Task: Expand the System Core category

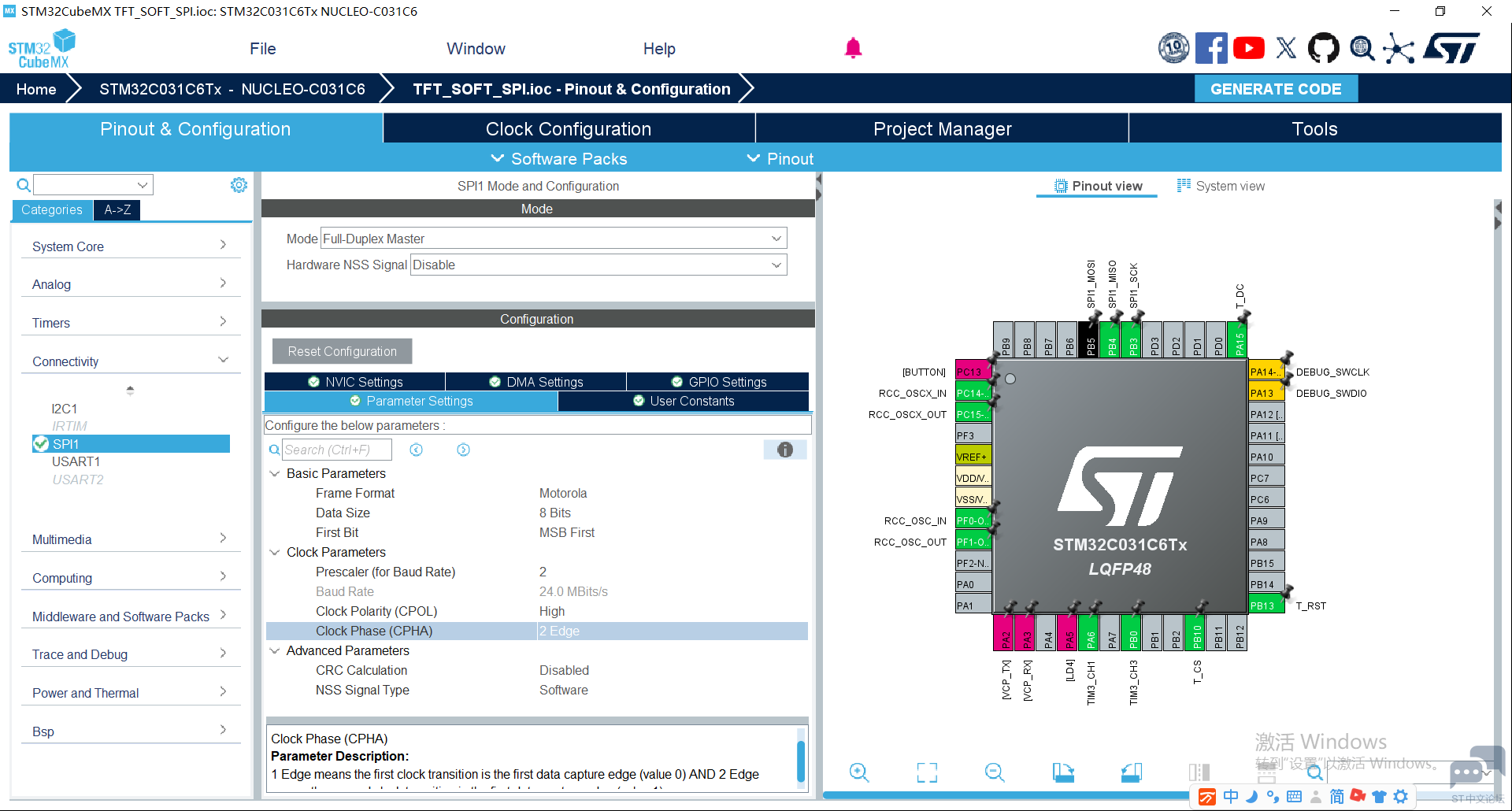Action: pos(130,246)
